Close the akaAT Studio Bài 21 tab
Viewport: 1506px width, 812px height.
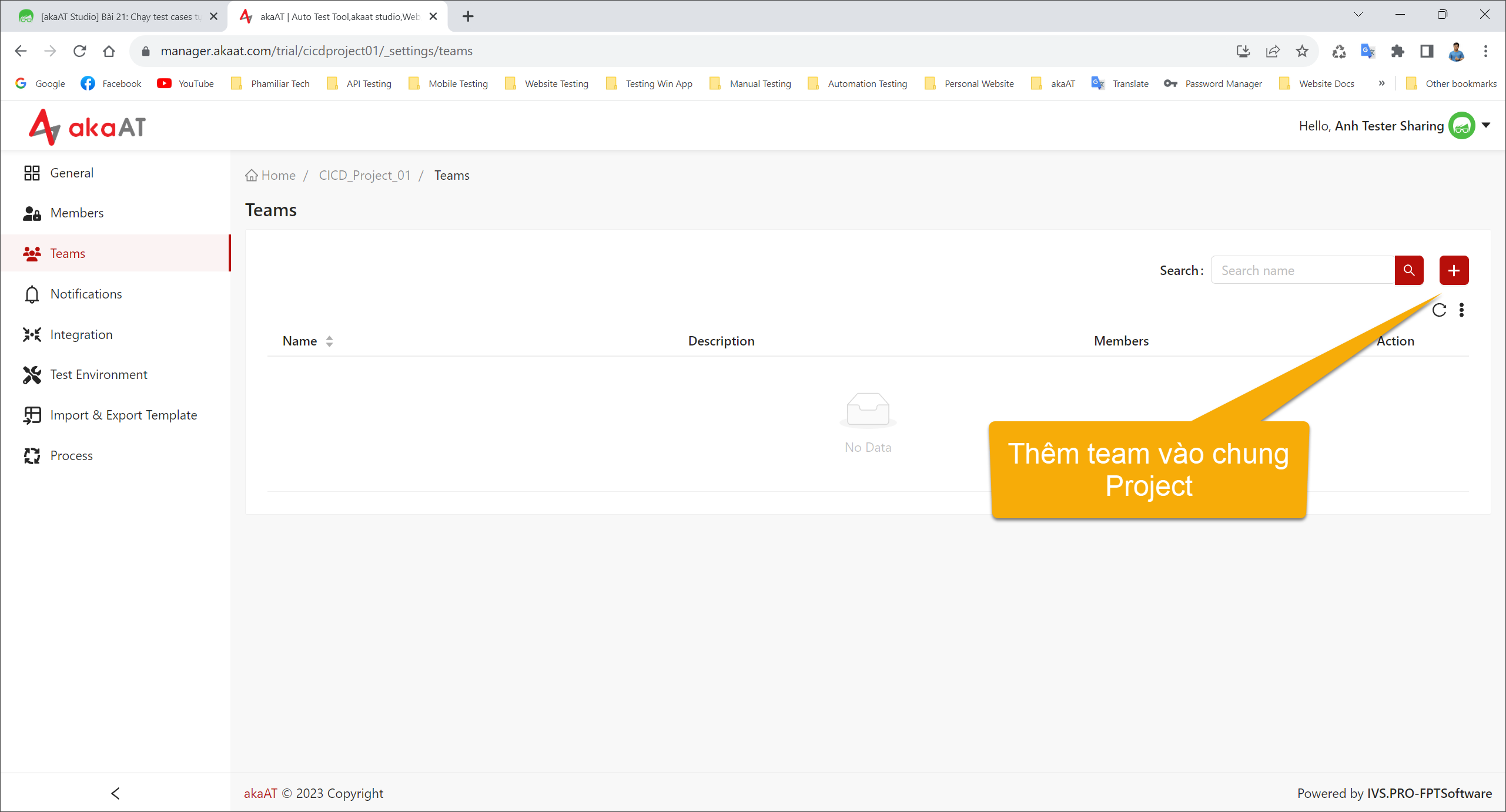point(213,16)
